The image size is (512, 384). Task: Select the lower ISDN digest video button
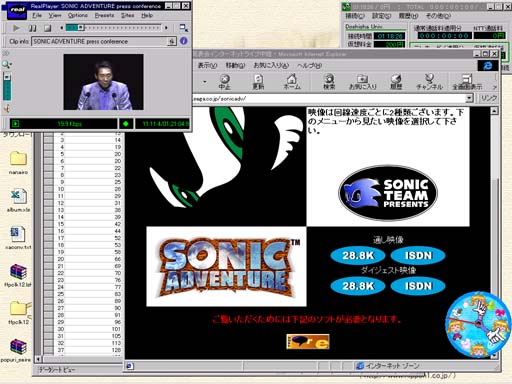click(x=418, y=286)
